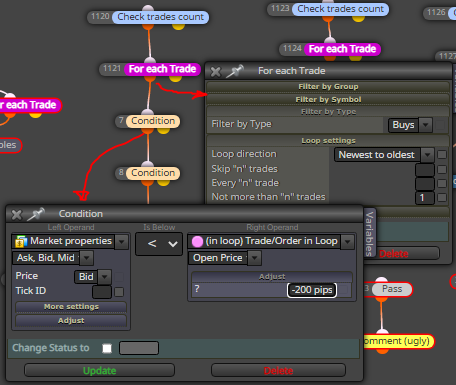Image resolution: width=456 pixels, height=385 pixels.
Task: Toggle the Not more than "n" trades checkbox
Action: 442,198
